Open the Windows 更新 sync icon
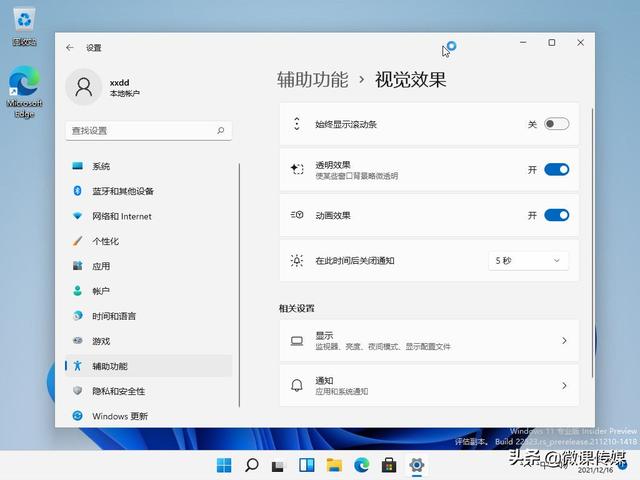This screenshot has height=480, width=640. [x=78, y=416]
